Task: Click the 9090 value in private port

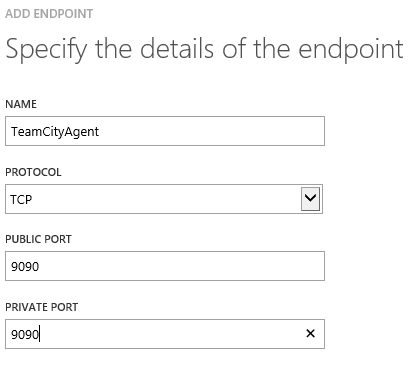Action: click(x=25, y=334)
